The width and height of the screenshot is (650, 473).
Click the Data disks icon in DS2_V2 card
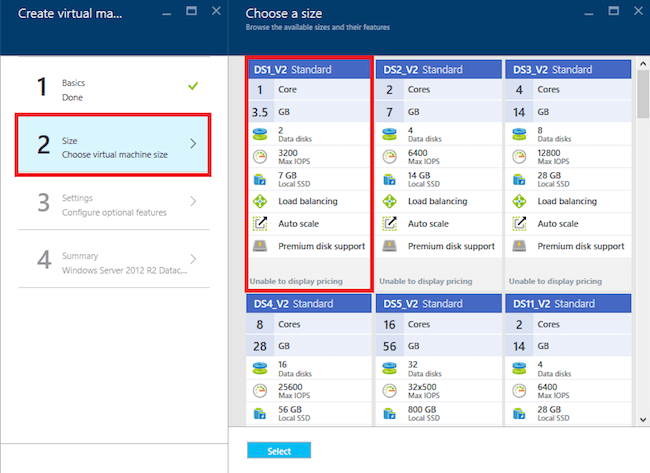(x=390, y=134)
